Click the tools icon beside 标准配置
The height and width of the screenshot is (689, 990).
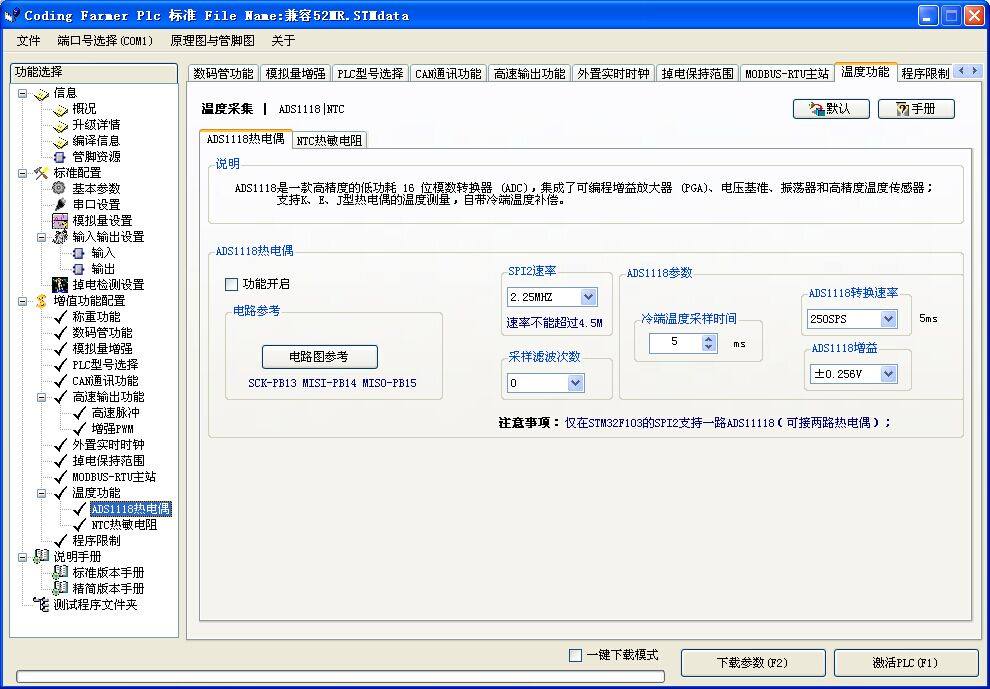(x=41, y=173)
